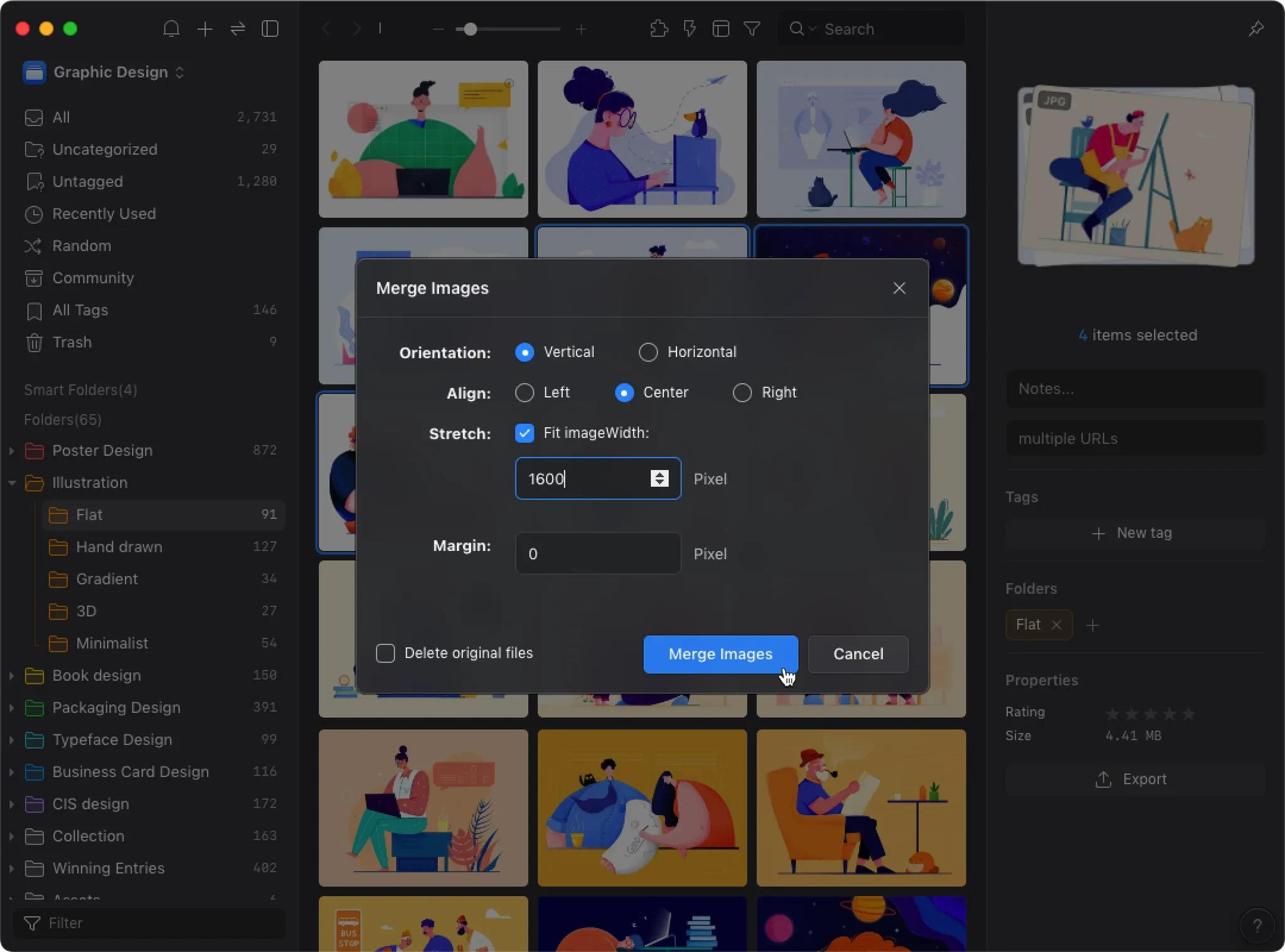Open the old man in armchair thumbnail
Screen dimensions: 1285x952
(861, 808)
